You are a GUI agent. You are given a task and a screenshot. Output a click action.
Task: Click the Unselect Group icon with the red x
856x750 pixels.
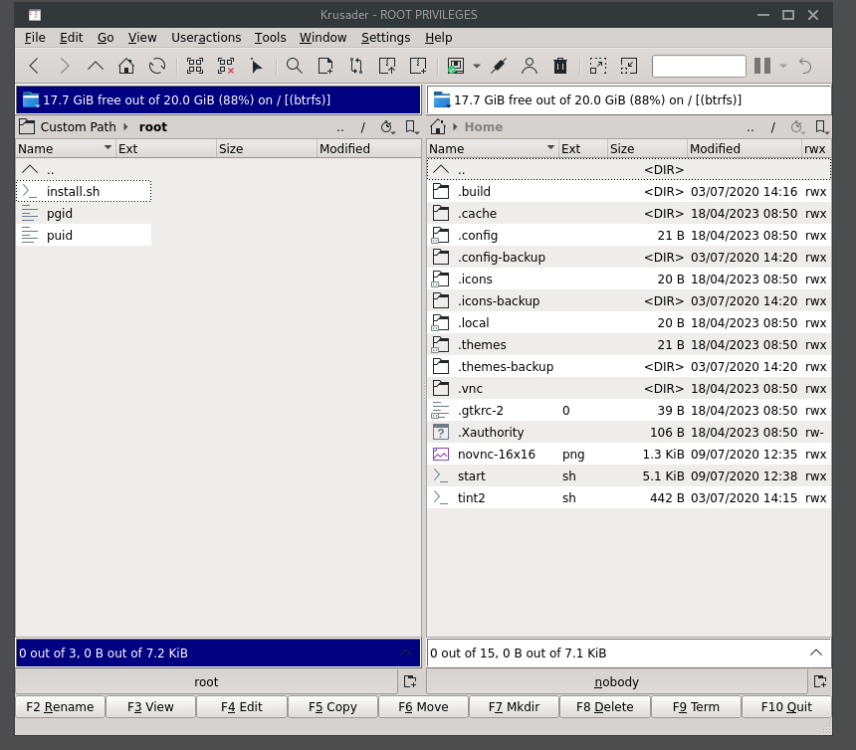tap(226, 66)
